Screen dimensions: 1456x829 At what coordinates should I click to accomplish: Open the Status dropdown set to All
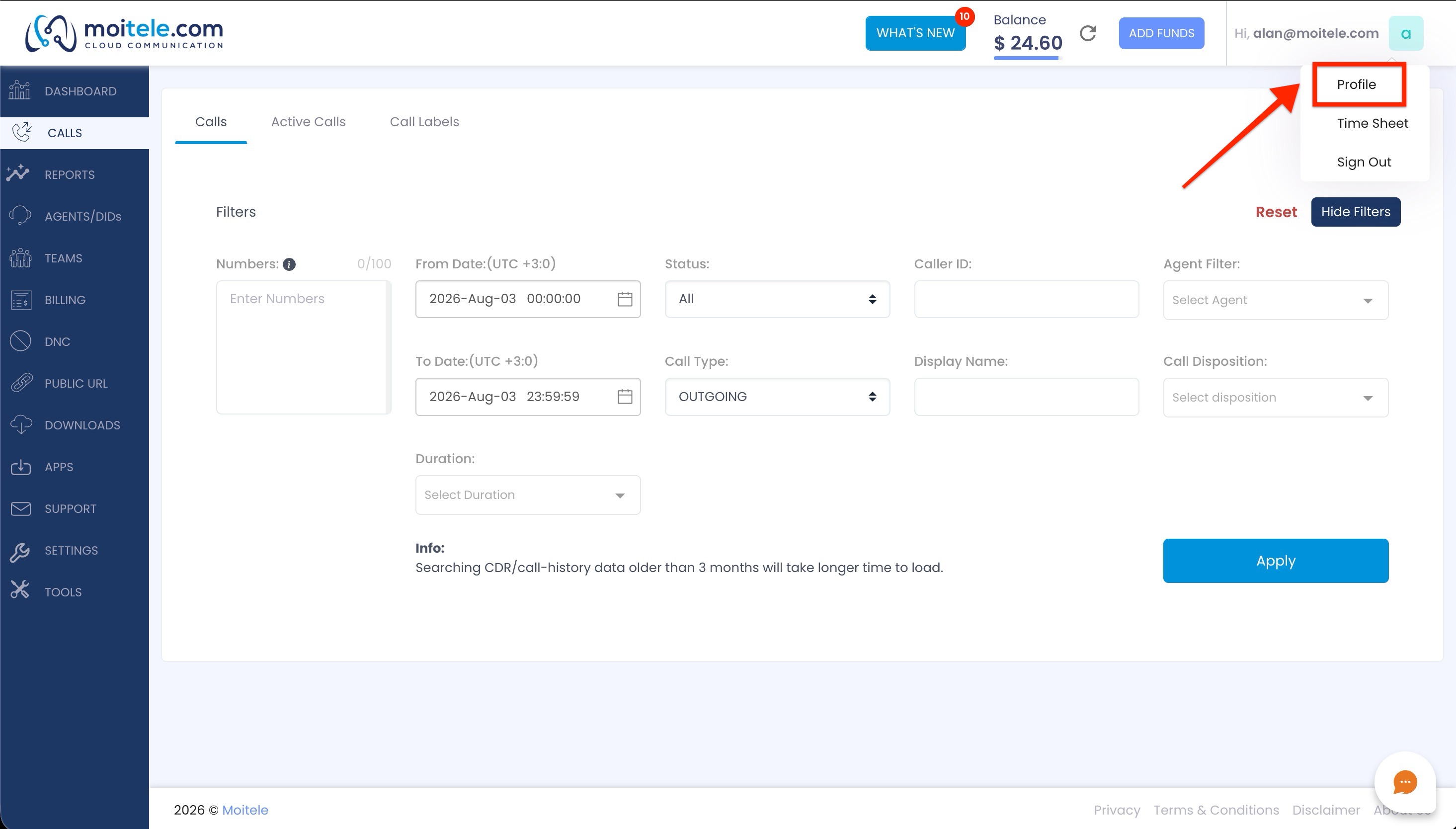[x=776, y=299]
